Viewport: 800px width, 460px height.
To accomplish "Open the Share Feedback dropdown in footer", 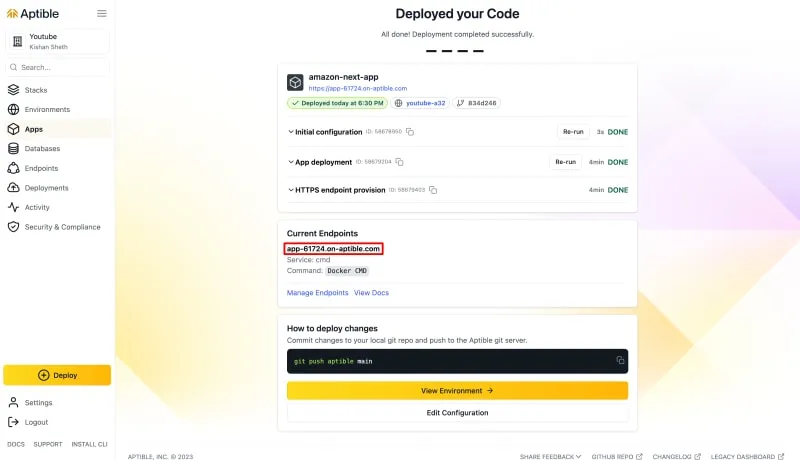I will pyautogui.click(x=550, y=456).
